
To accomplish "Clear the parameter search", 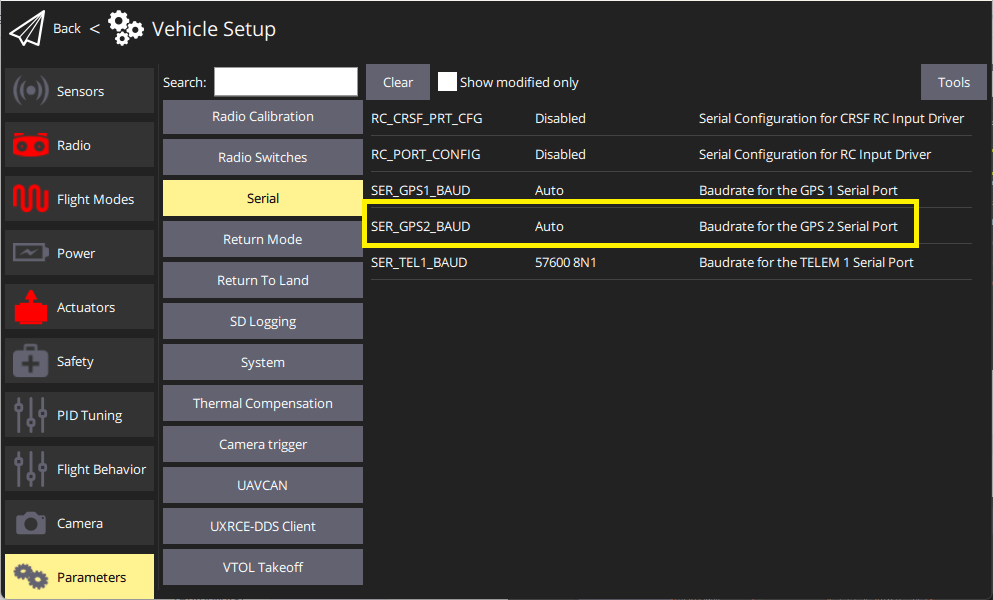I will point(397,82).
